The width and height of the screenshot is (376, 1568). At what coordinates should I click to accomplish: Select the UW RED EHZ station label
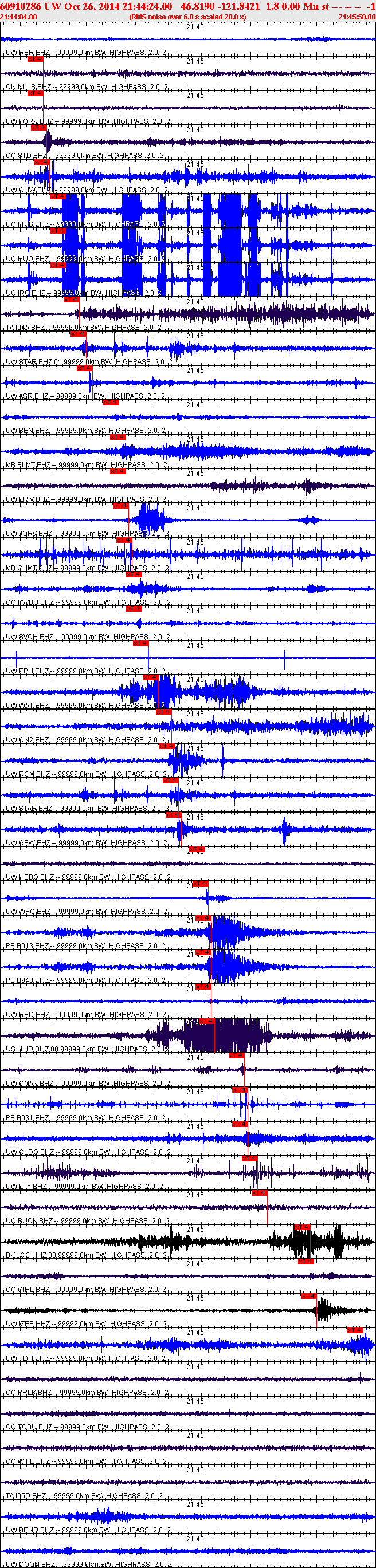[x=87, y=1015]
